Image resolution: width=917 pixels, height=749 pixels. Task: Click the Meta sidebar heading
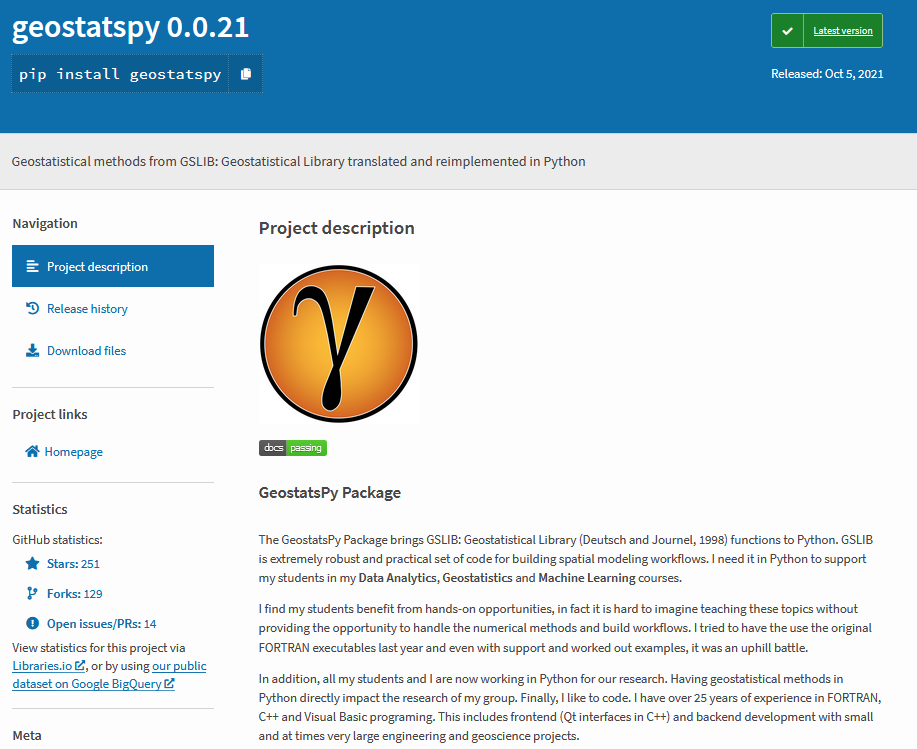coord(27,736)
